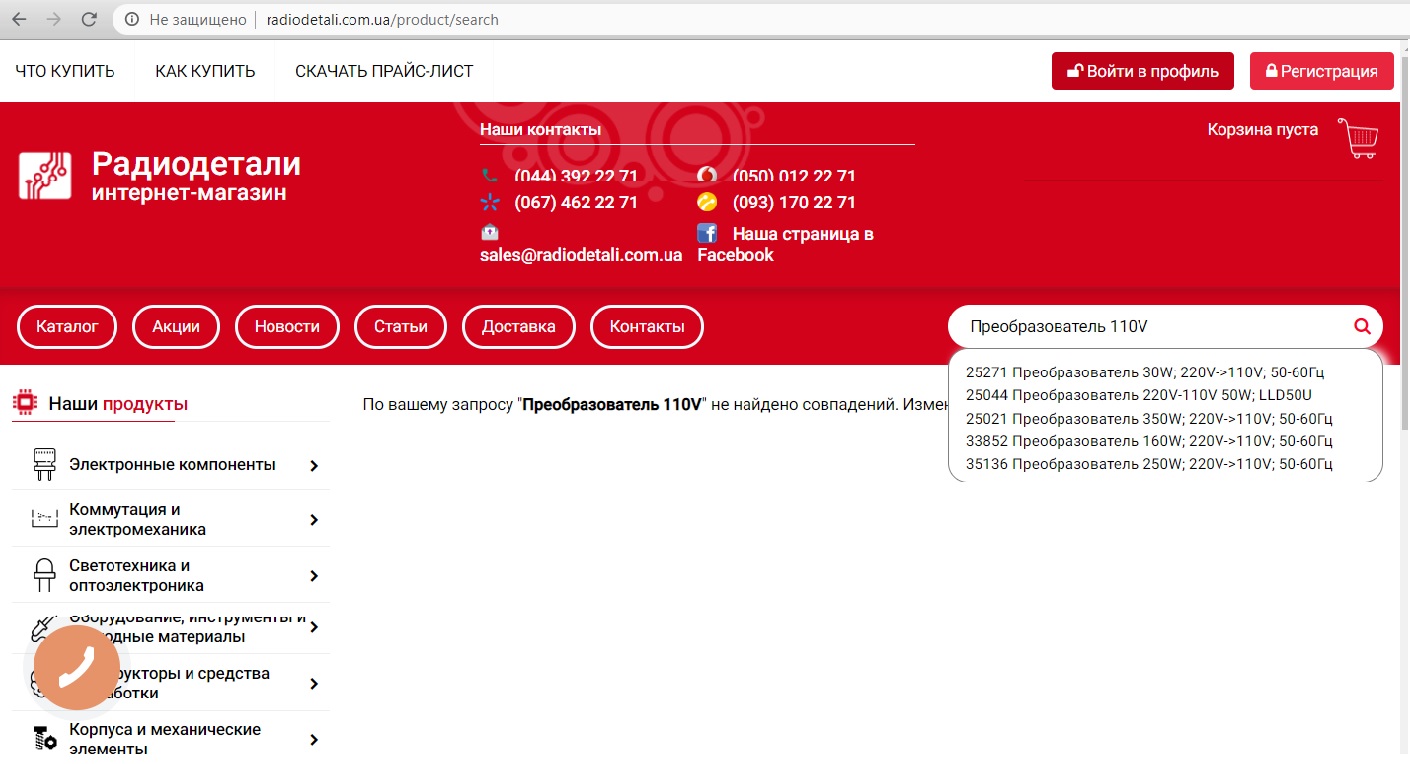Image resolution: width=1410 pixels, height=764 pixels.
Task: Open the Доставка page
Action: point(518,327)
